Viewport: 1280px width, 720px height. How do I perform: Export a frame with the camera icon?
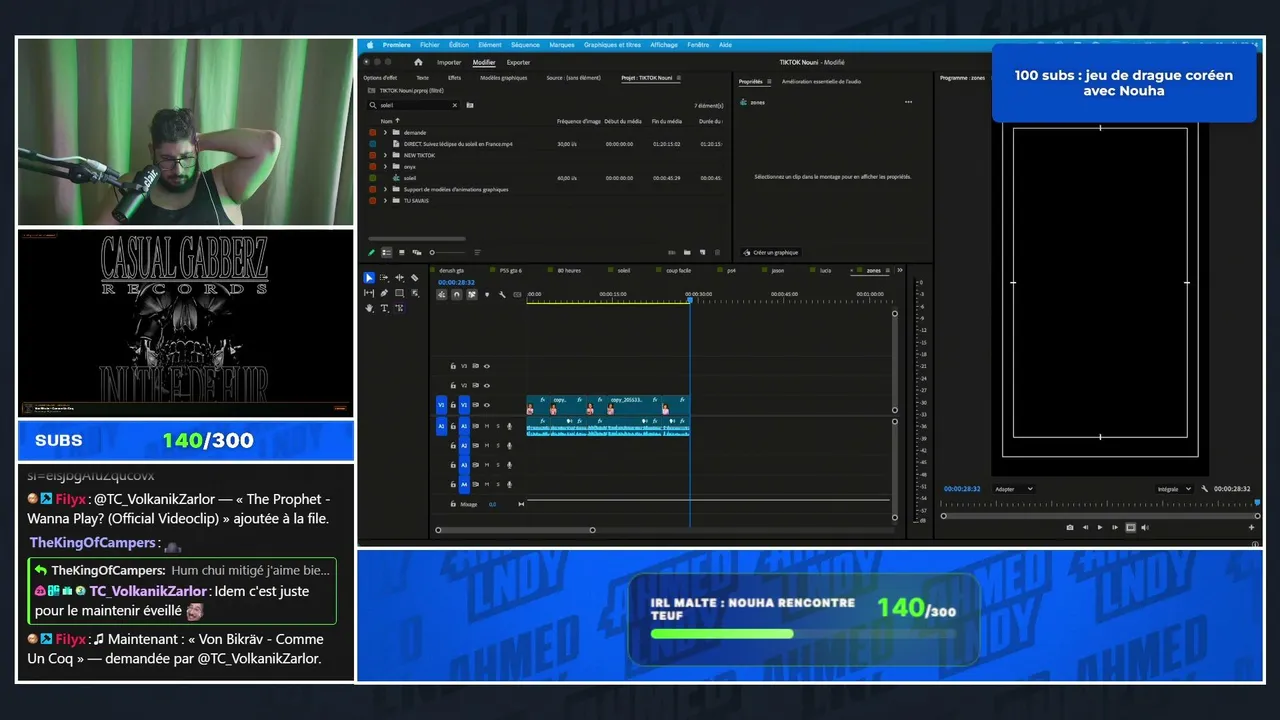[x=1070, y=527]
